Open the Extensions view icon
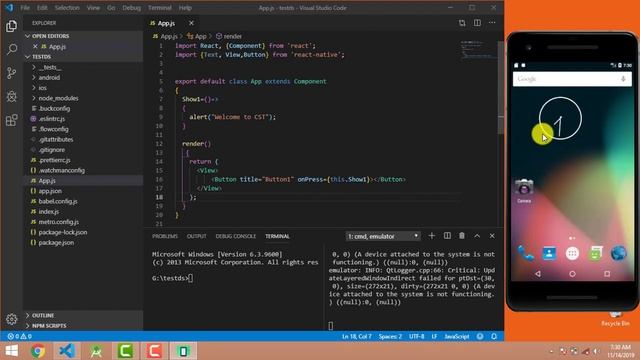The image size is (640, 360). click(x=11, y=120)
